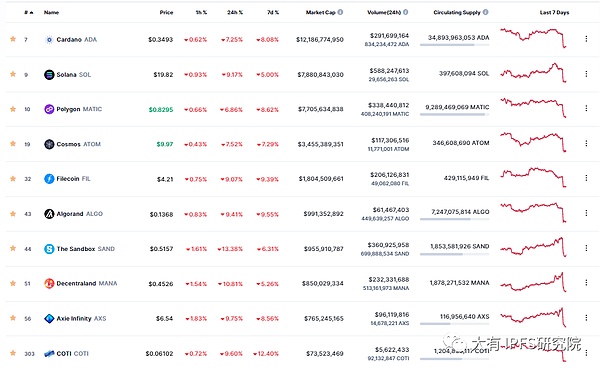The height and width of the screenshot is (370, 600).
Task: Open The Sandbox SAND coin page
Action: pos(86,249)
